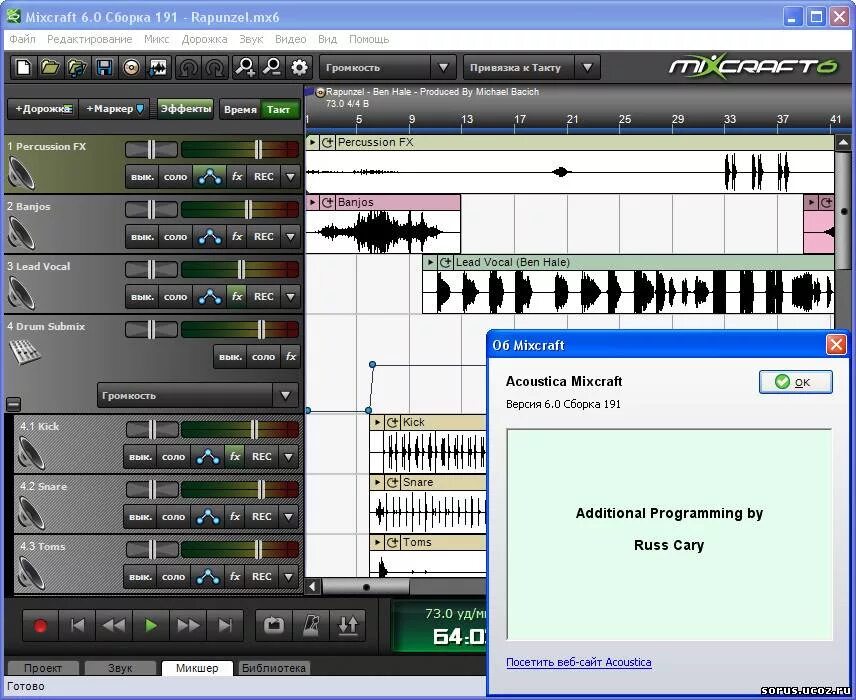Toggle the metronome icon in the transport

click(x=311, y=625)
